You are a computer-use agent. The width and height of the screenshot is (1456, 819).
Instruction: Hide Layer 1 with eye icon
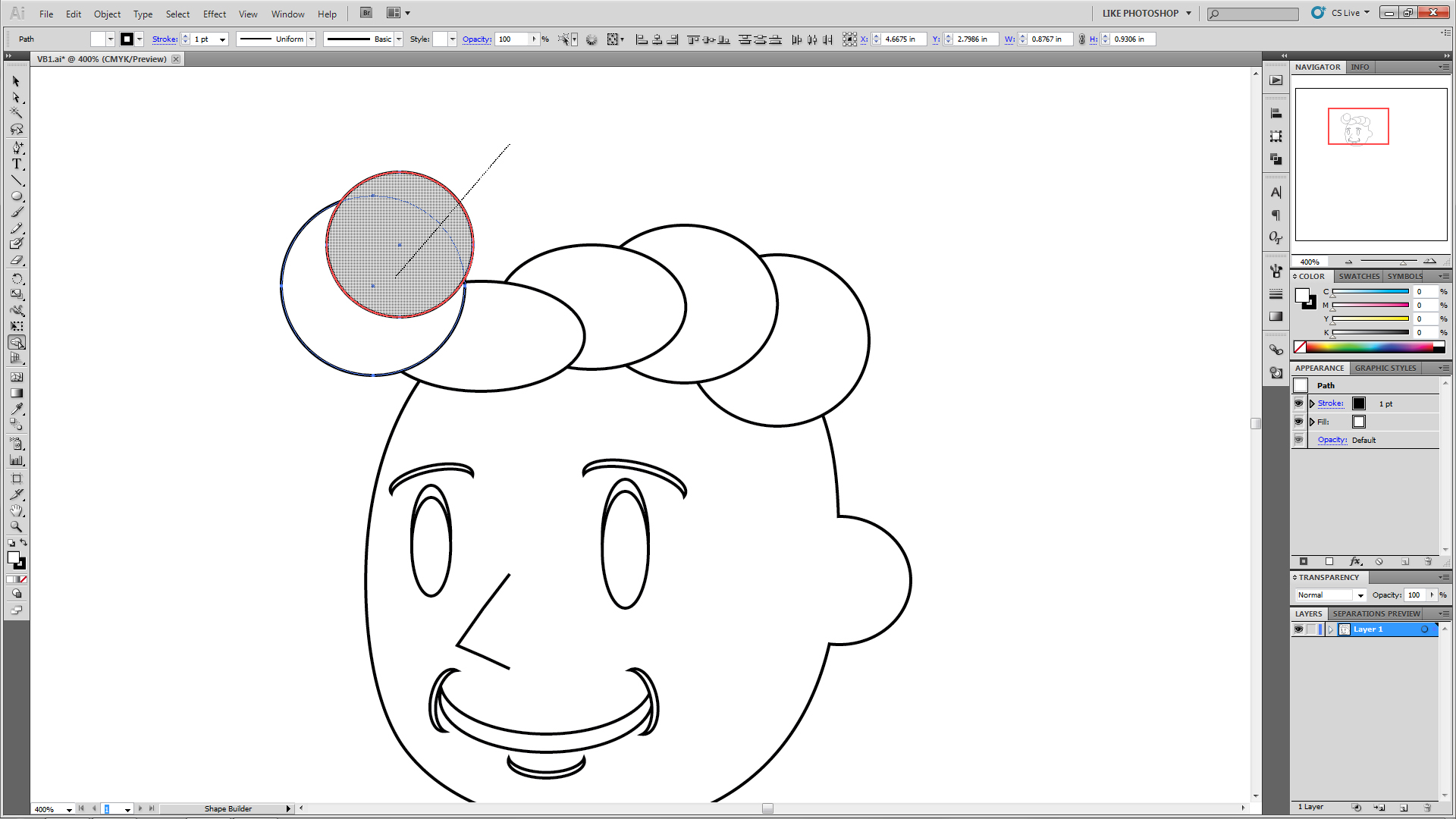click(1298, 629)
